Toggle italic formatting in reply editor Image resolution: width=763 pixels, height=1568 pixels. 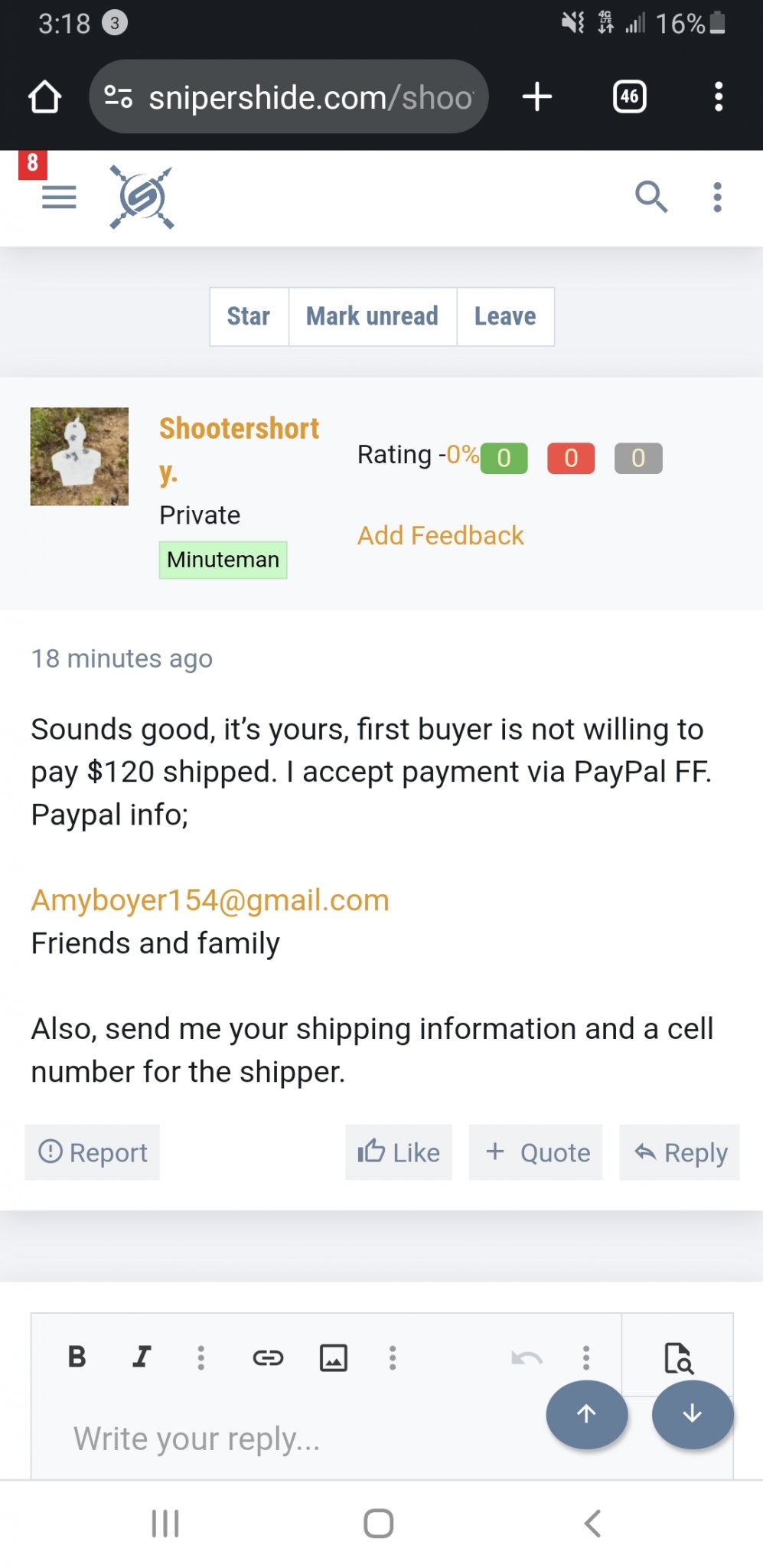tap(142, 1357)
